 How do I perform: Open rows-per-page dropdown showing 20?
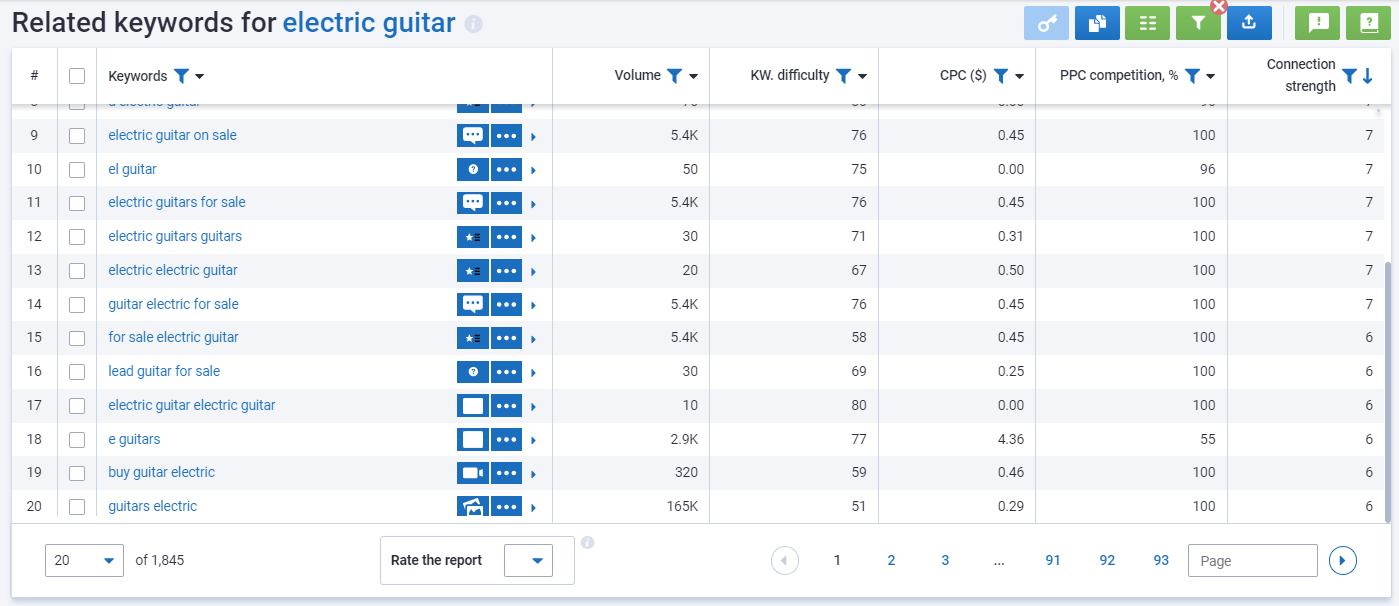84,561
